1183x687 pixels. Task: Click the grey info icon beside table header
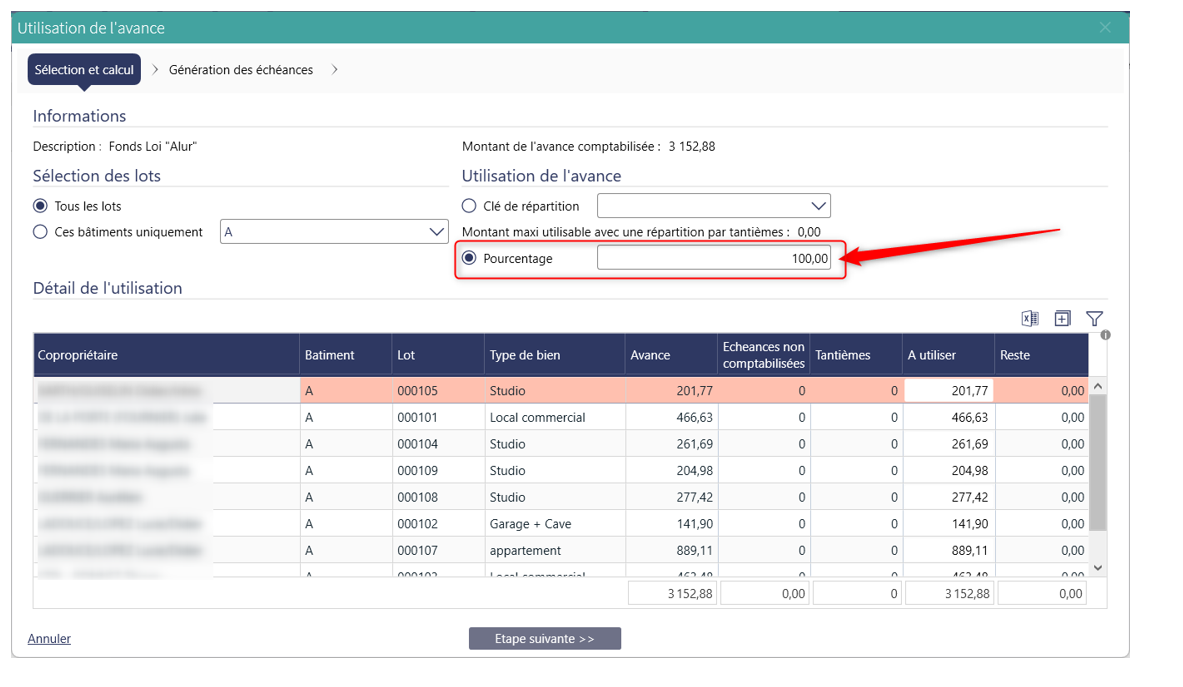click(1105, 335)
